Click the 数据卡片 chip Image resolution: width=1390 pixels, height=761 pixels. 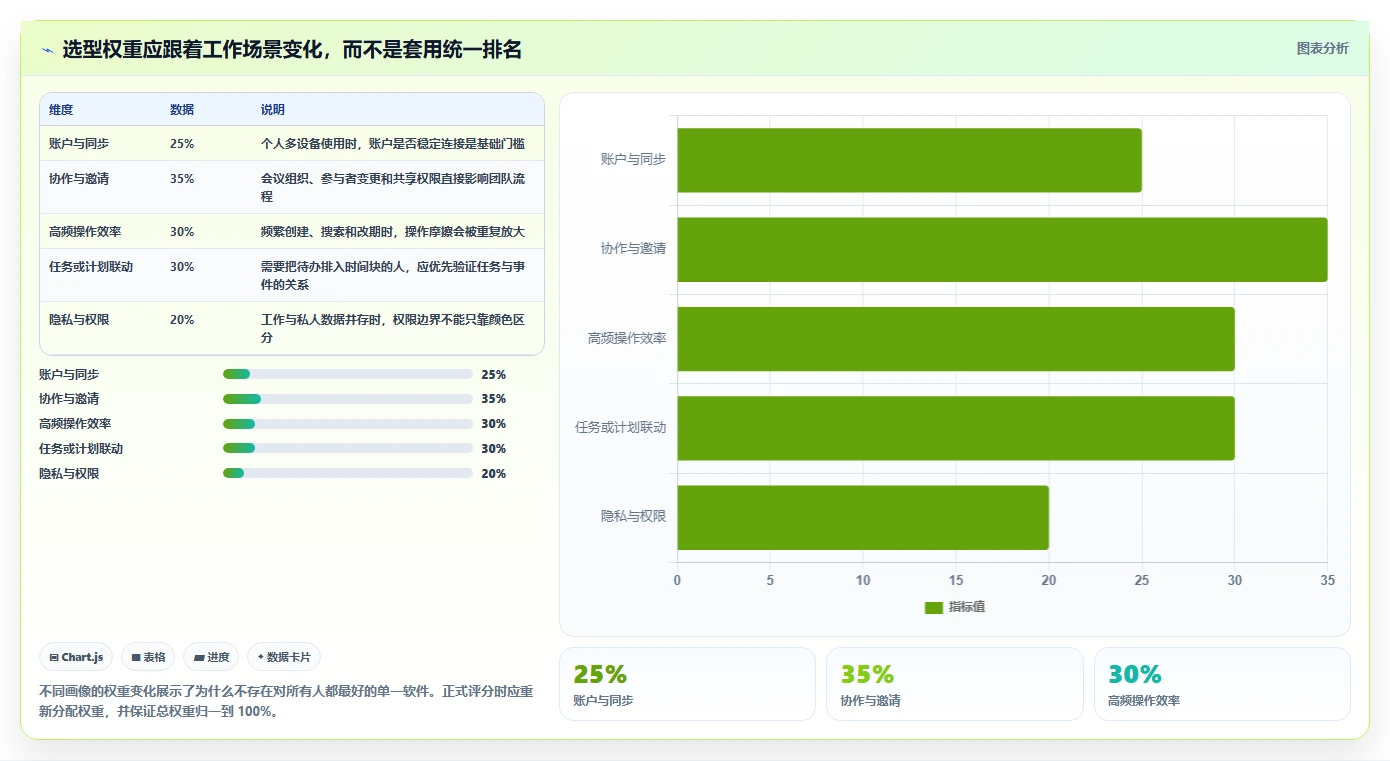284,657
